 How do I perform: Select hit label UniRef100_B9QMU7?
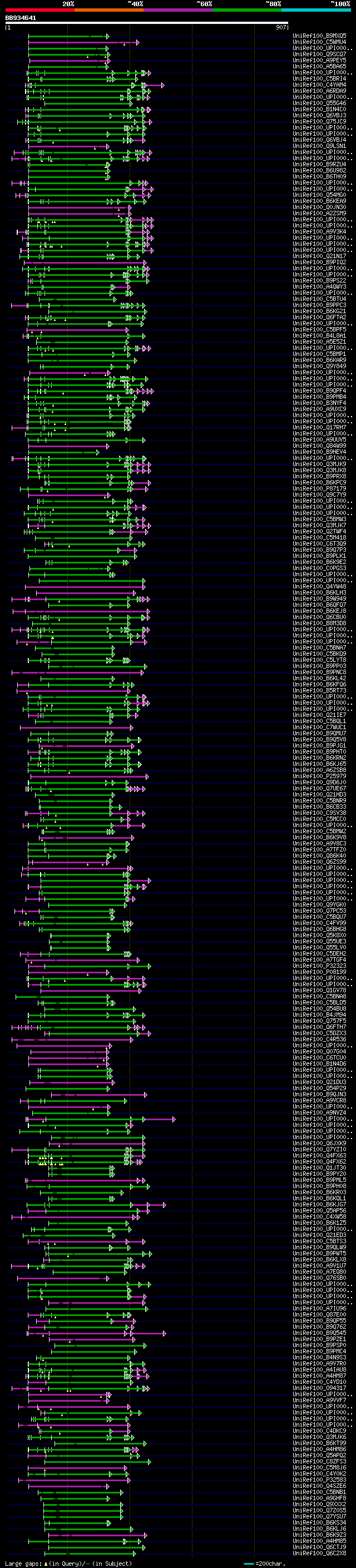click(319, 734)
